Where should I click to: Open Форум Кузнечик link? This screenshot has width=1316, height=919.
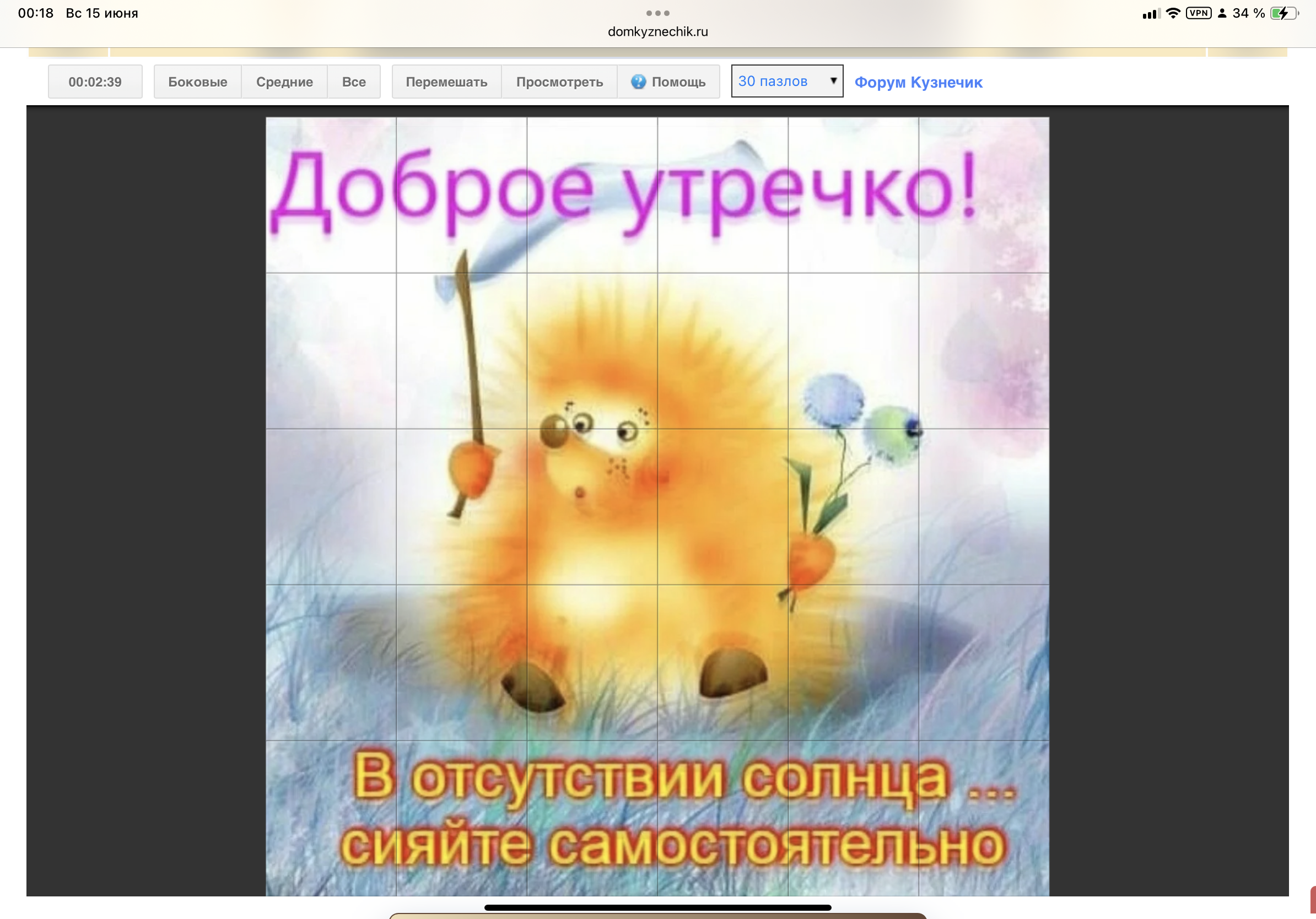[x=918, y=83]
